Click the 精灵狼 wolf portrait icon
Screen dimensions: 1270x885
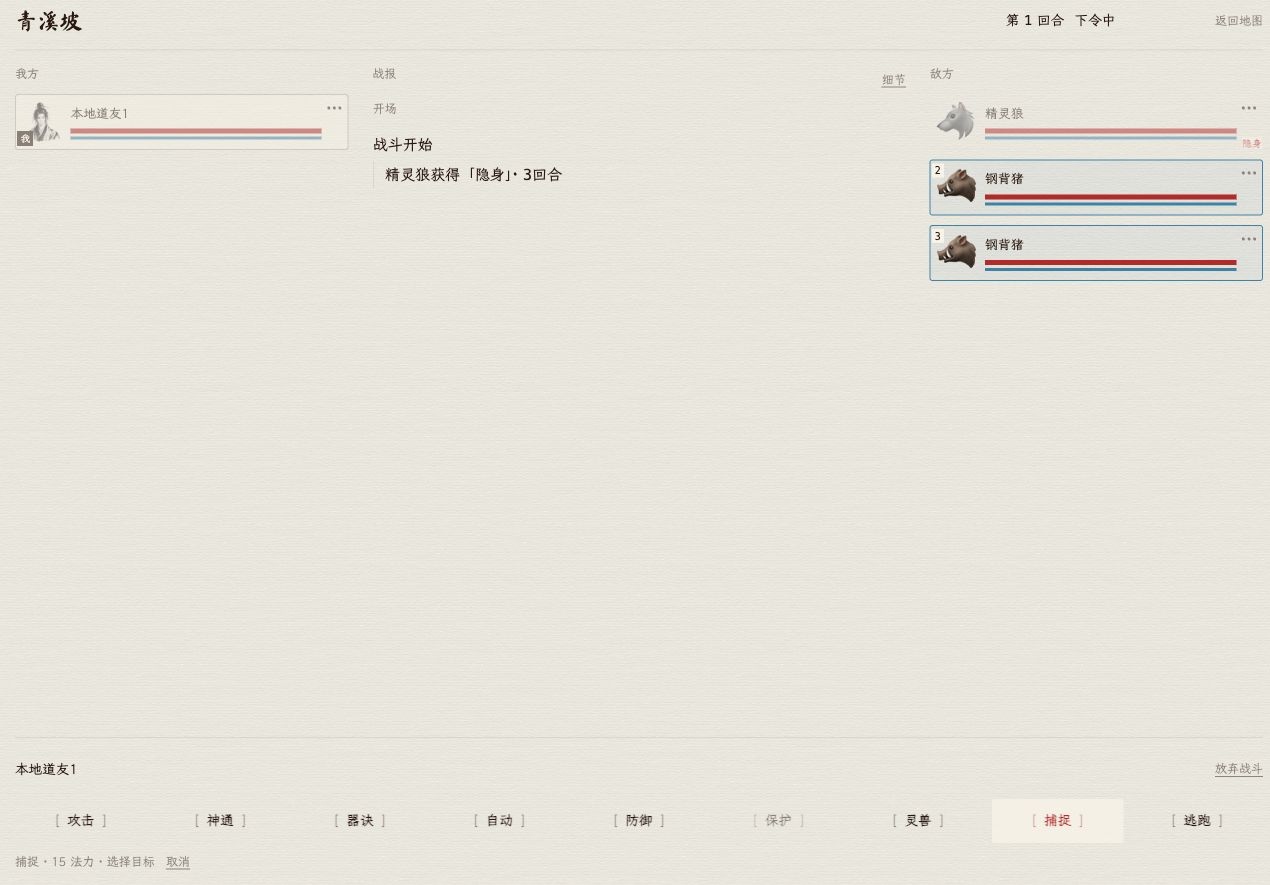pos(955,121)
